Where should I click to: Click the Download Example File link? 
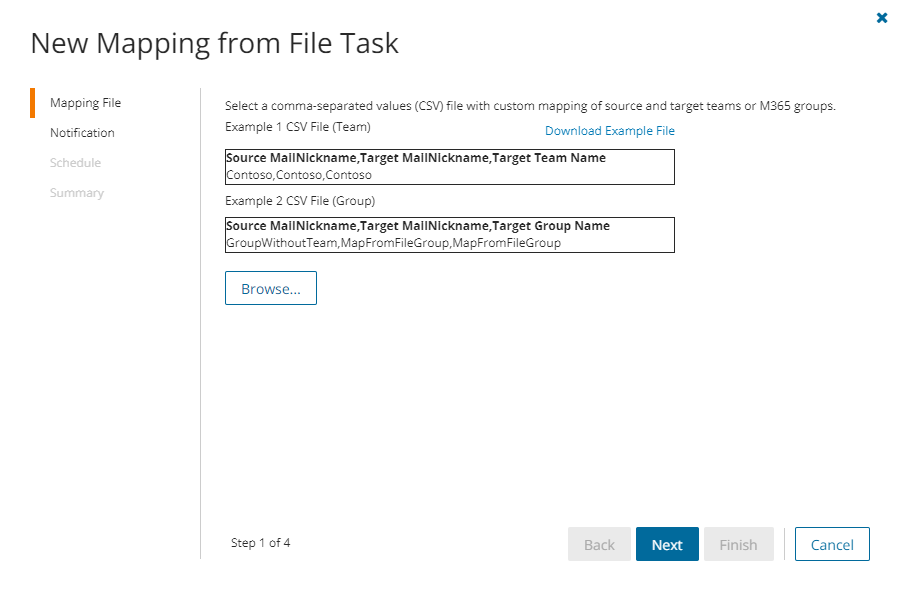pyautogui.click(x=609, y=131)
